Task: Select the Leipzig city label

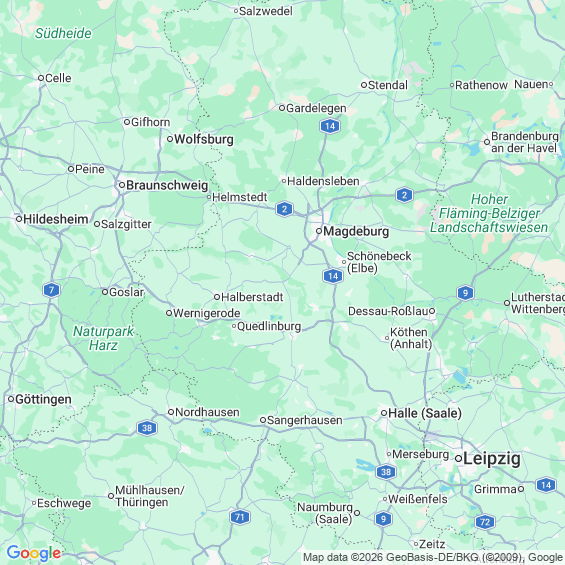Action: pyautogui.click(x=492, y=459)
